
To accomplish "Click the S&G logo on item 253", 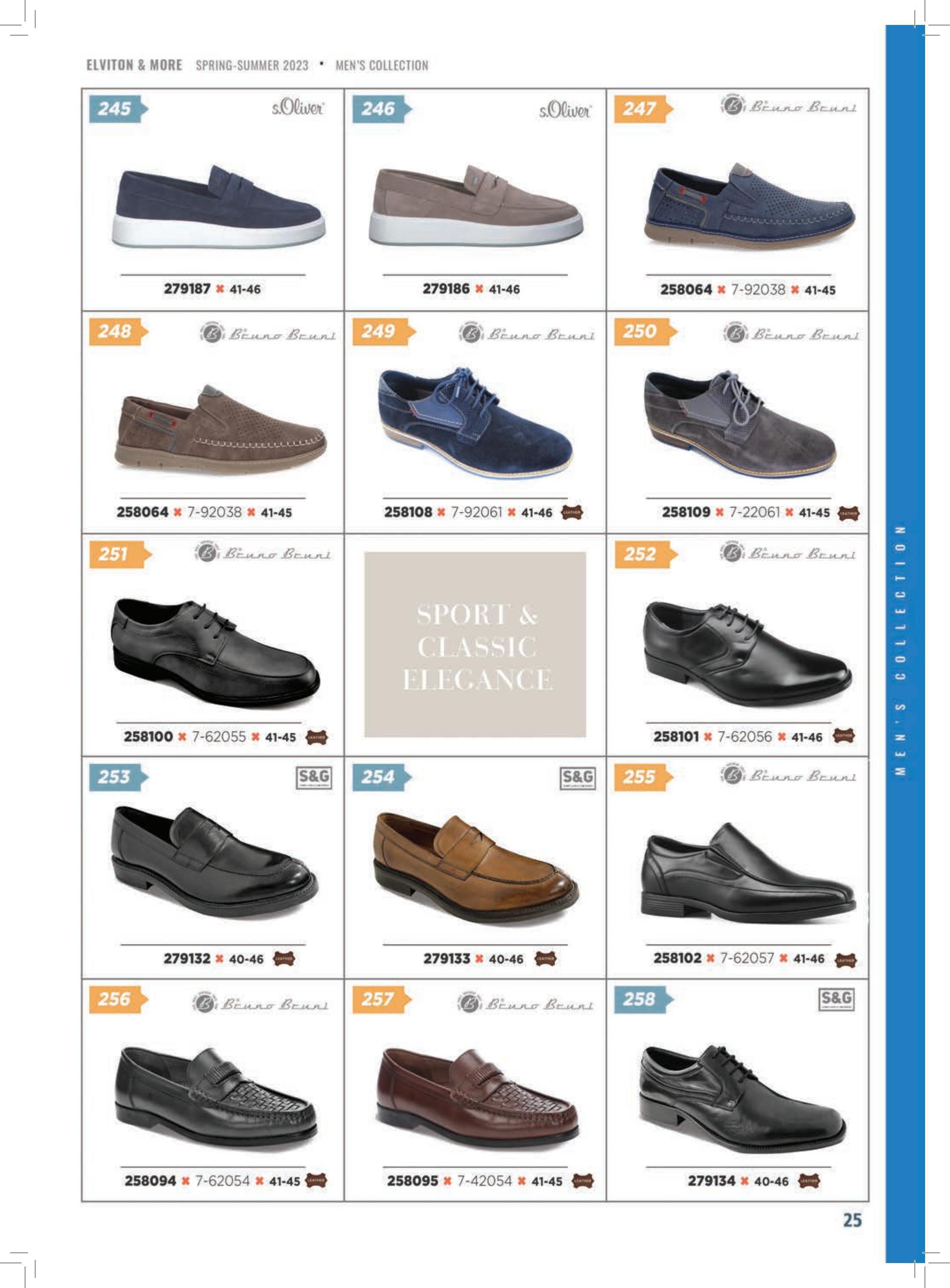I will click(x=314, y=778).
